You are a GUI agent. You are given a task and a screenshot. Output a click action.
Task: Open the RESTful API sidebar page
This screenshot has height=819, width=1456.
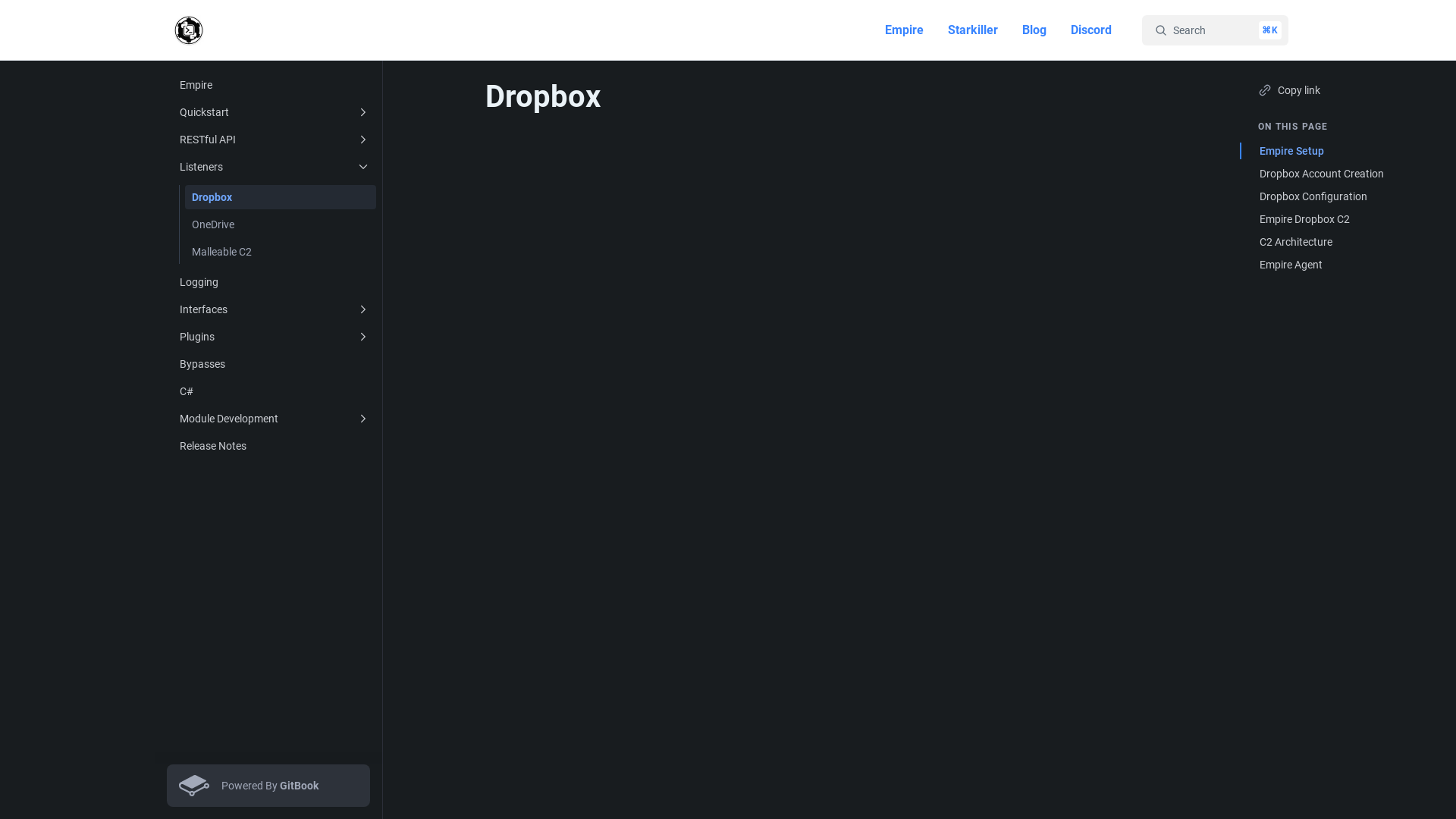[x=275, y=140]
